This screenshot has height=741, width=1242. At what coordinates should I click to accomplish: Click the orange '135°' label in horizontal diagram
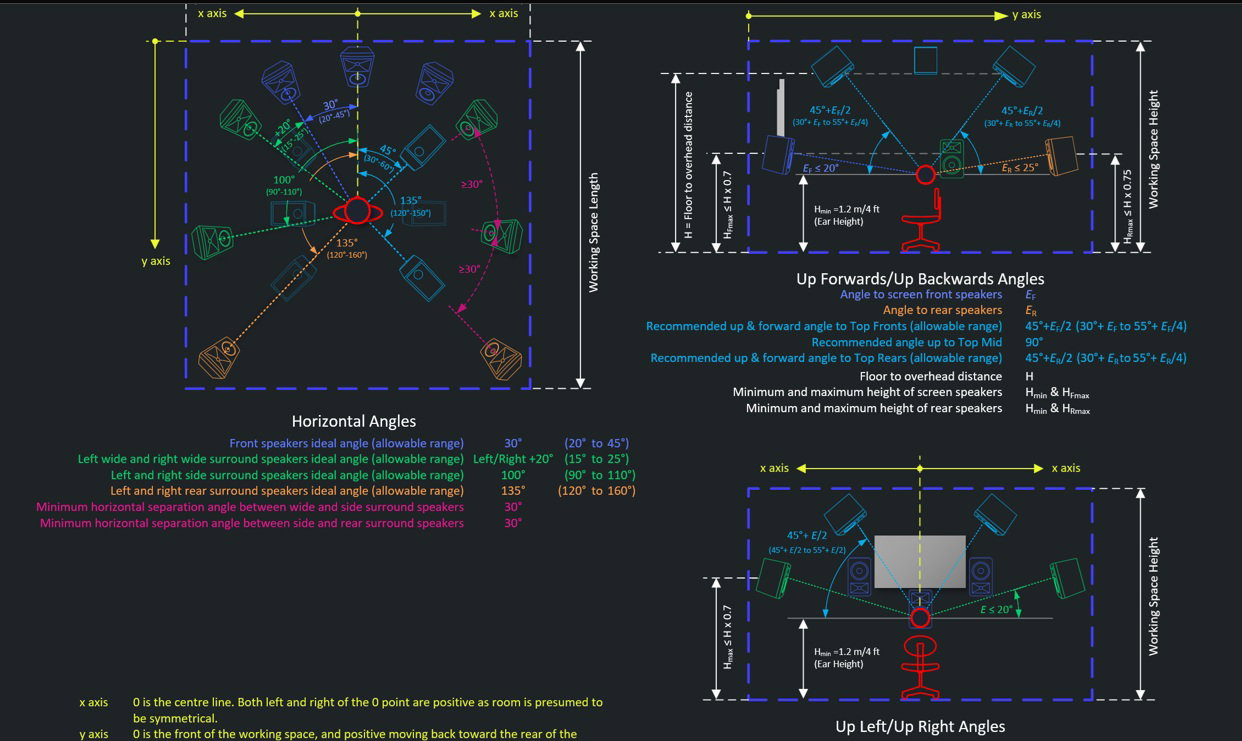coord(345,242)
